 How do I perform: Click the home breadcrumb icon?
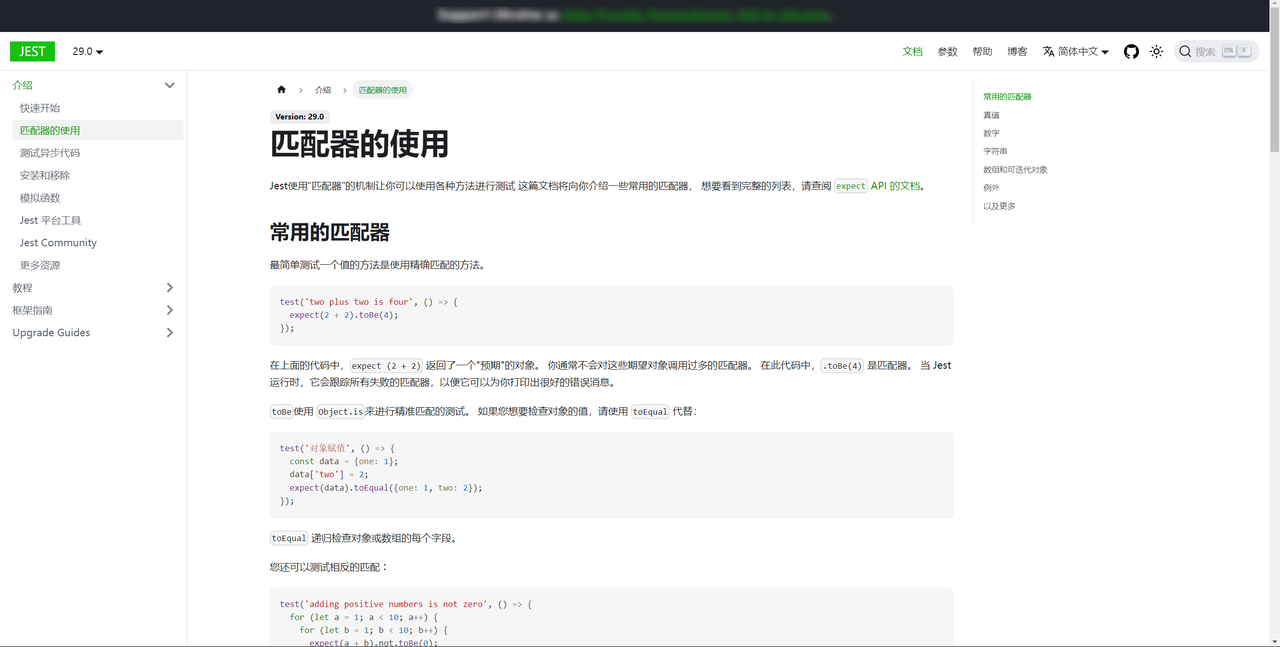[282, 90]
